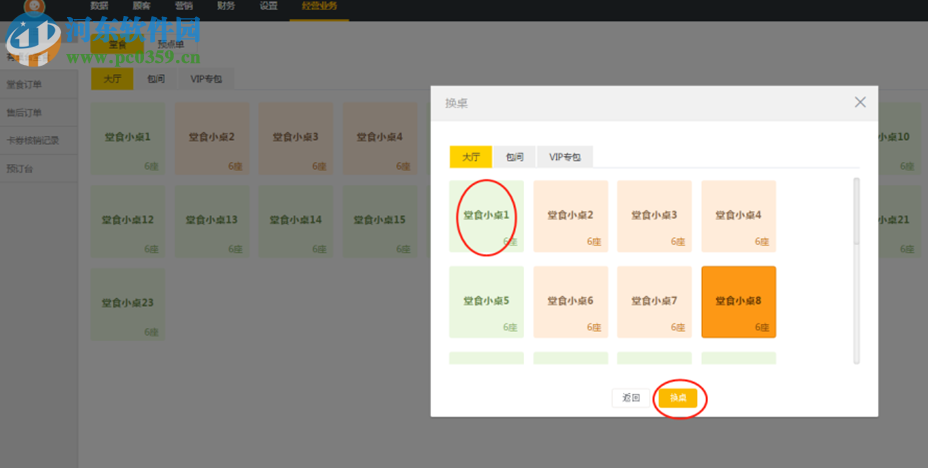
Task: Select the 大厅 tab inside the 换桌 dialog
Action: click(x=471, y=157)
